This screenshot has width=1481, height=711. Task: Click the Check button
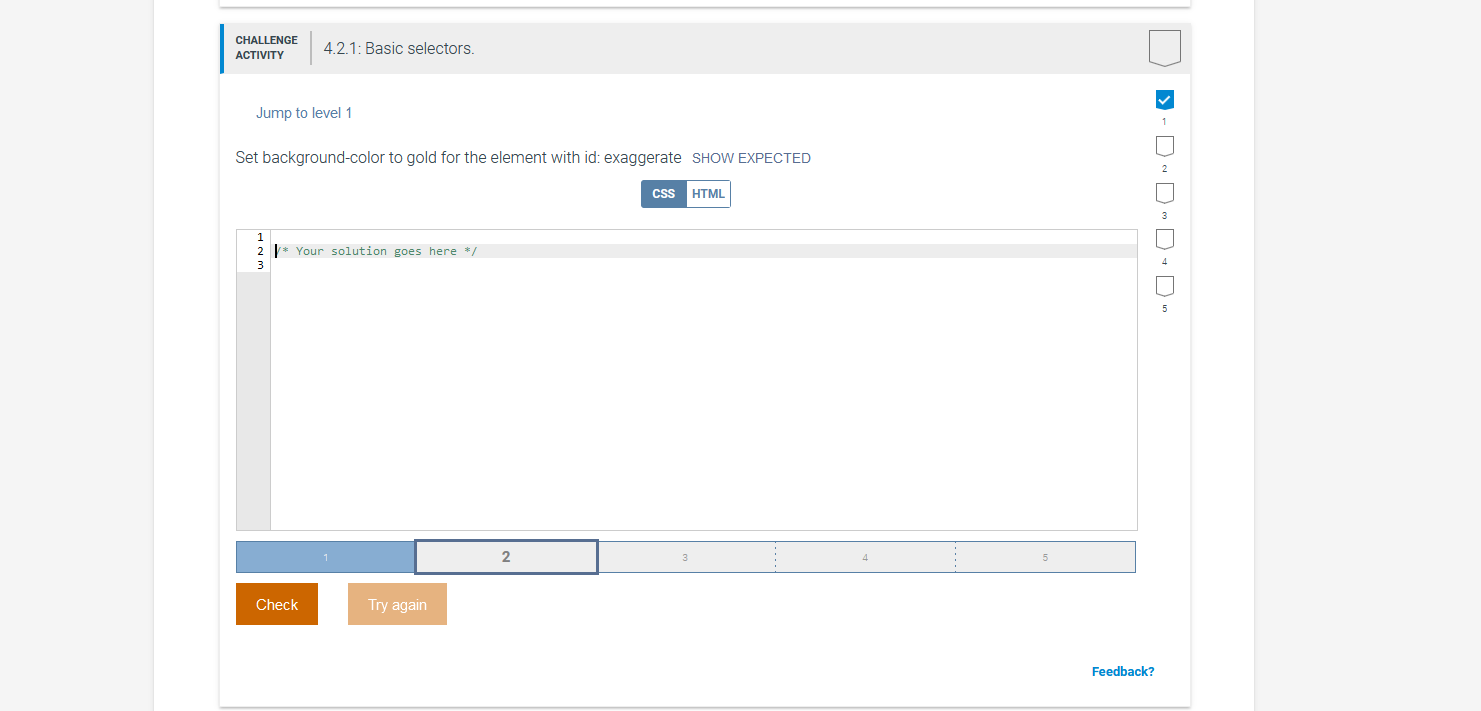pos(276,604)
